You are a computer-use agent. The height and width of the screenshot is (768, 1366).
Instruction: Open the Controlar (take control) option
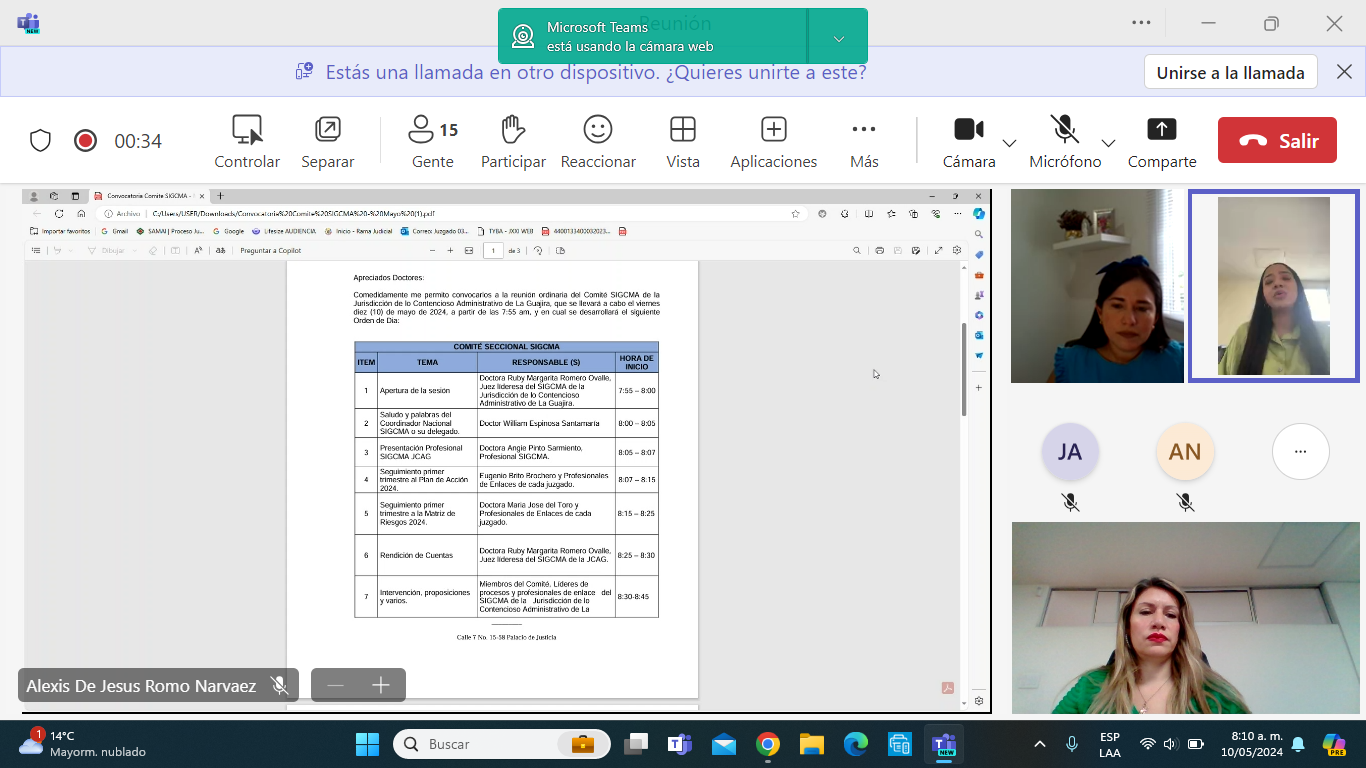(x=247, y=141)
